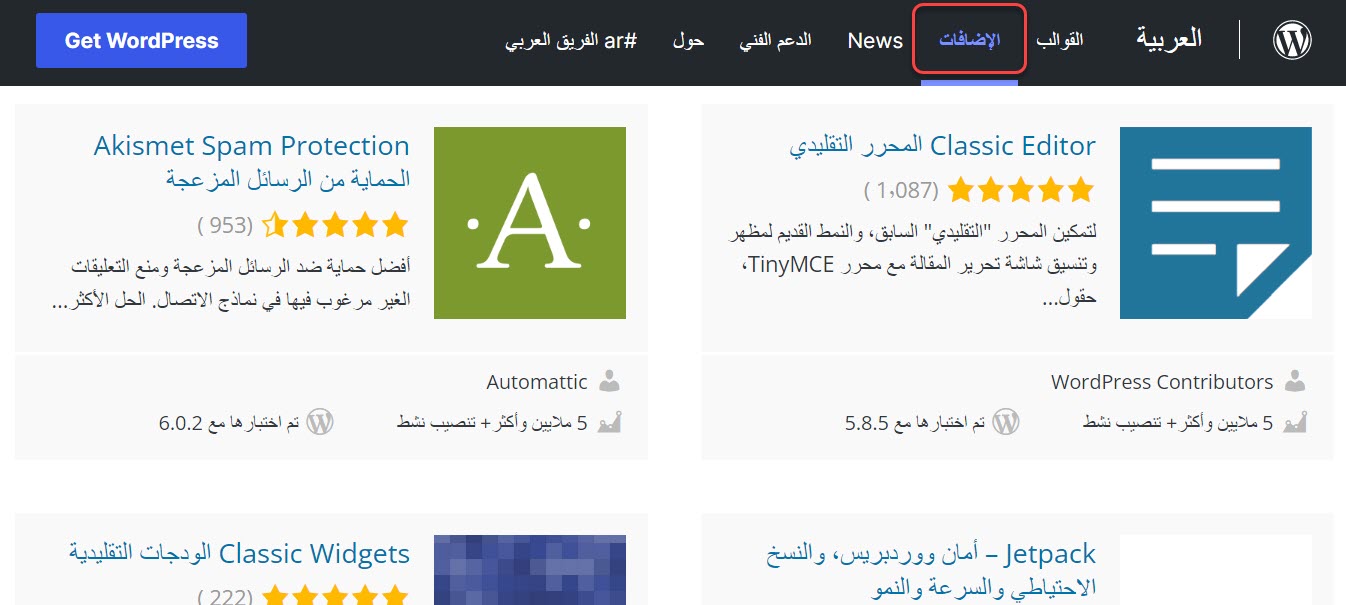Open the Akismet green A plugin icon
This screenshot has height=605, width=1346.
pos(530,223)
